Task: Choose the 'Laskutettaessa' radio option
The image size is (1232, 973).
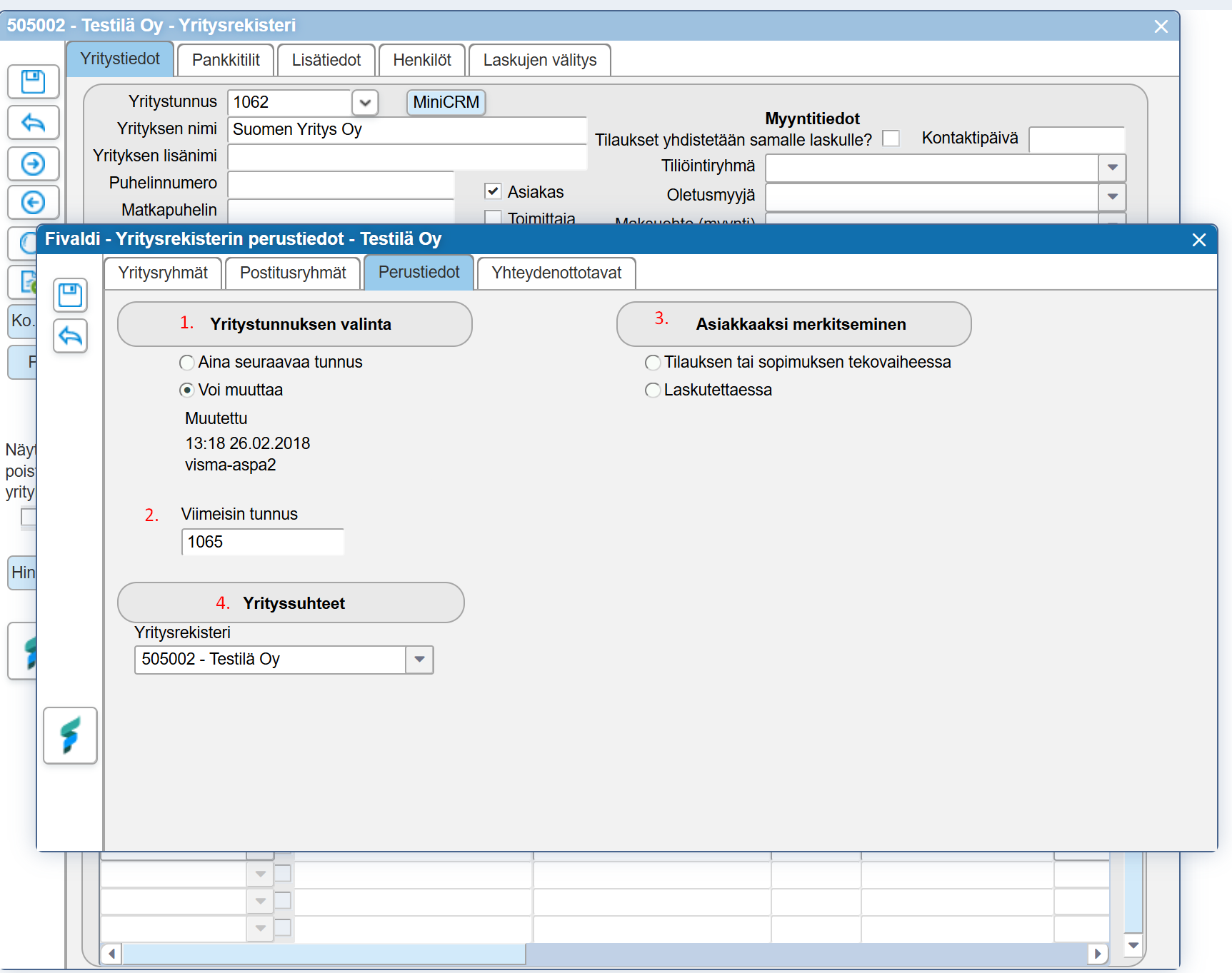Action: click(x=653, y=390)
